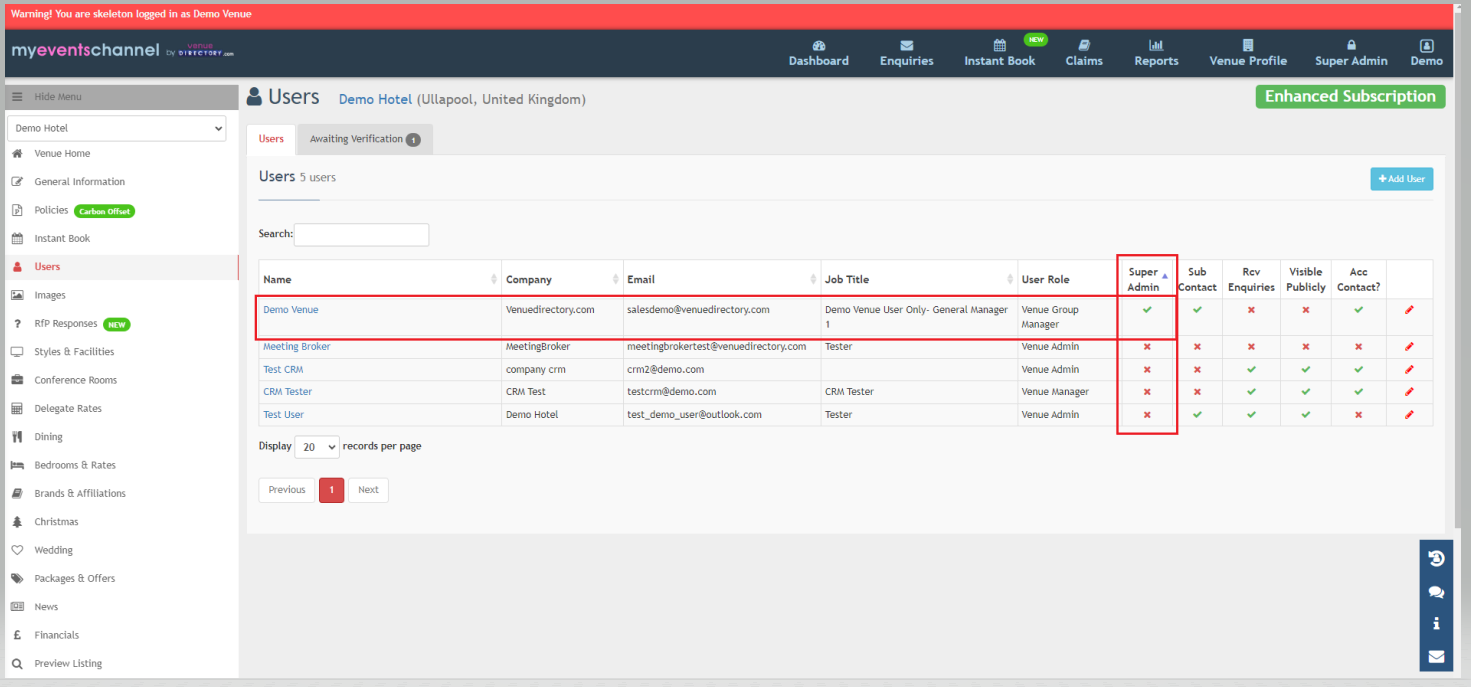Open the Test CRM user link
The height and width of the screenshot is (687, 1471).
[283, 370]
